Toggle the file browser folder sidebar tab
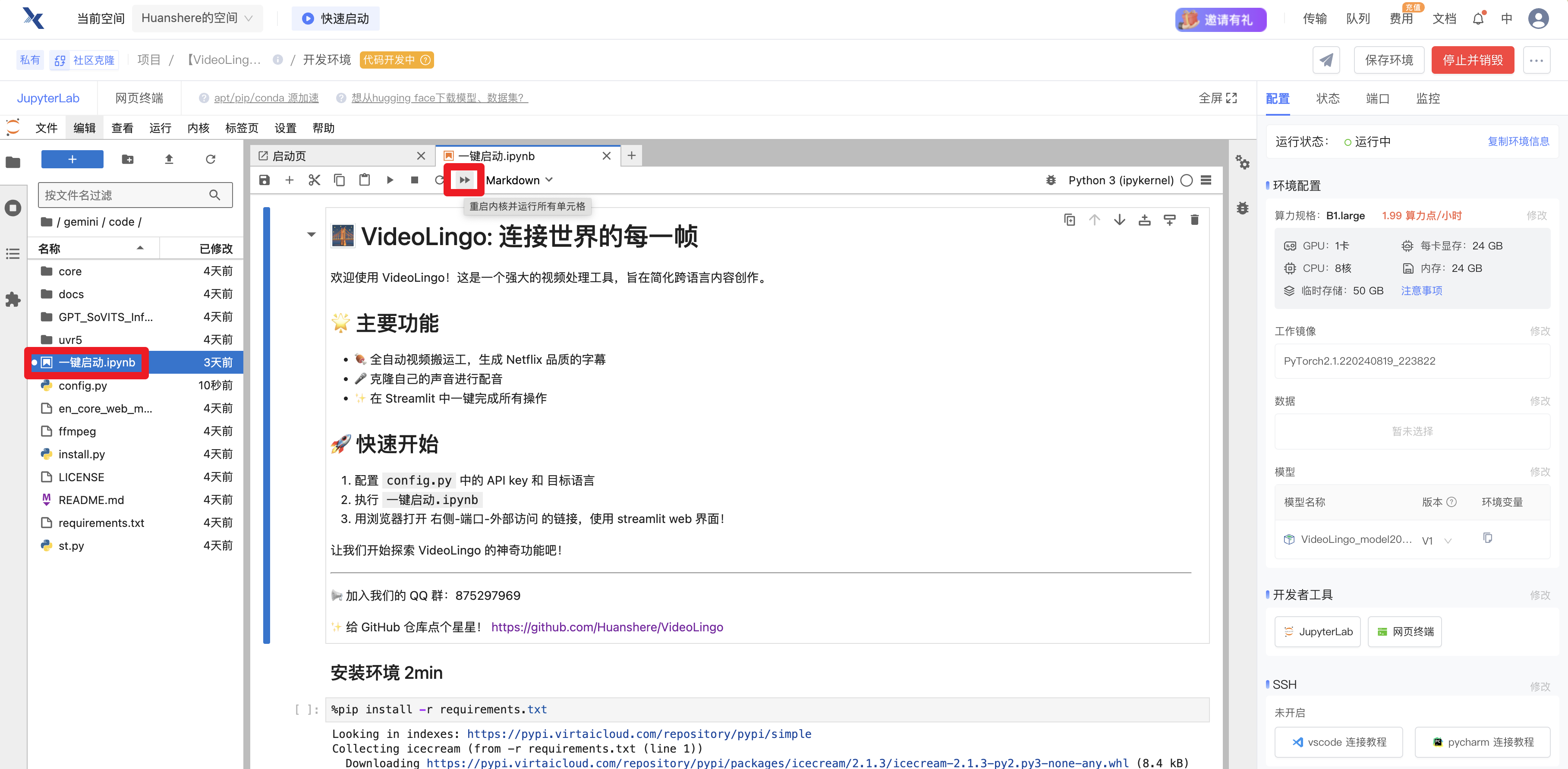Screen dimensions: 1568x769 tap(13, 162)
